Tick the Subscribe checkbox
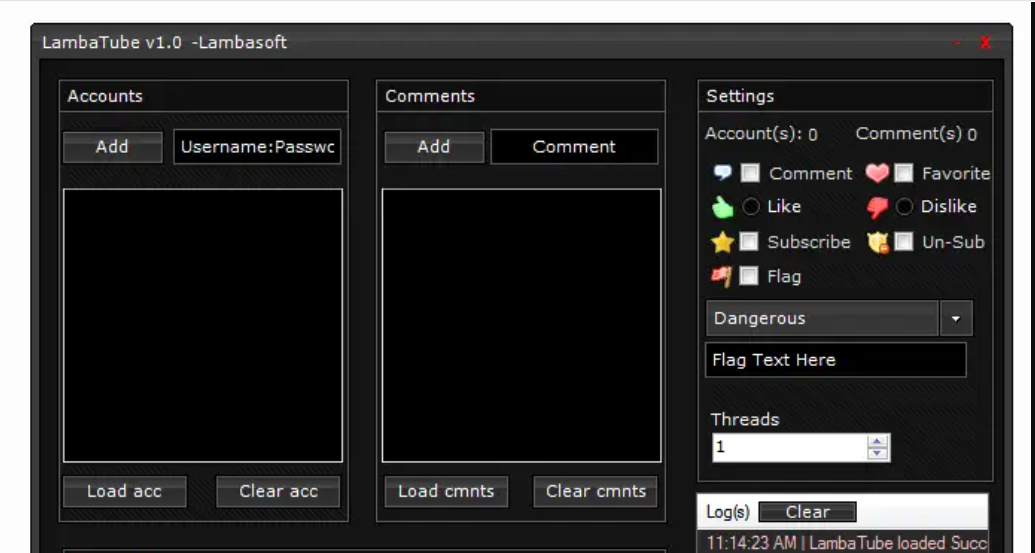This screenshot has height=553, width=1035. (749, 242)
